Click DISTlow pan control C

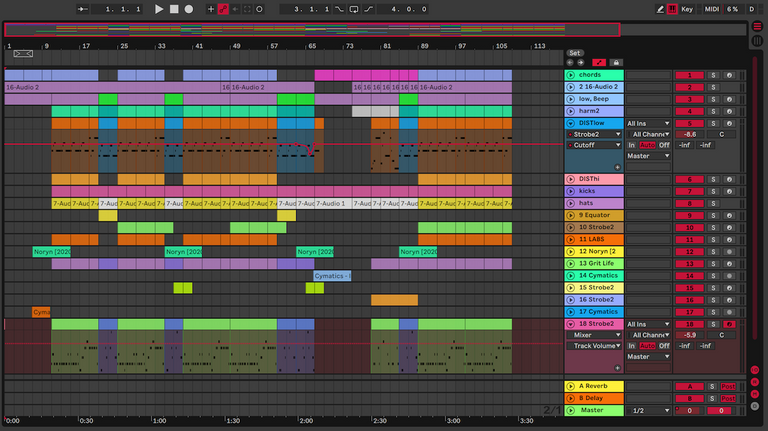pos(721,134)
